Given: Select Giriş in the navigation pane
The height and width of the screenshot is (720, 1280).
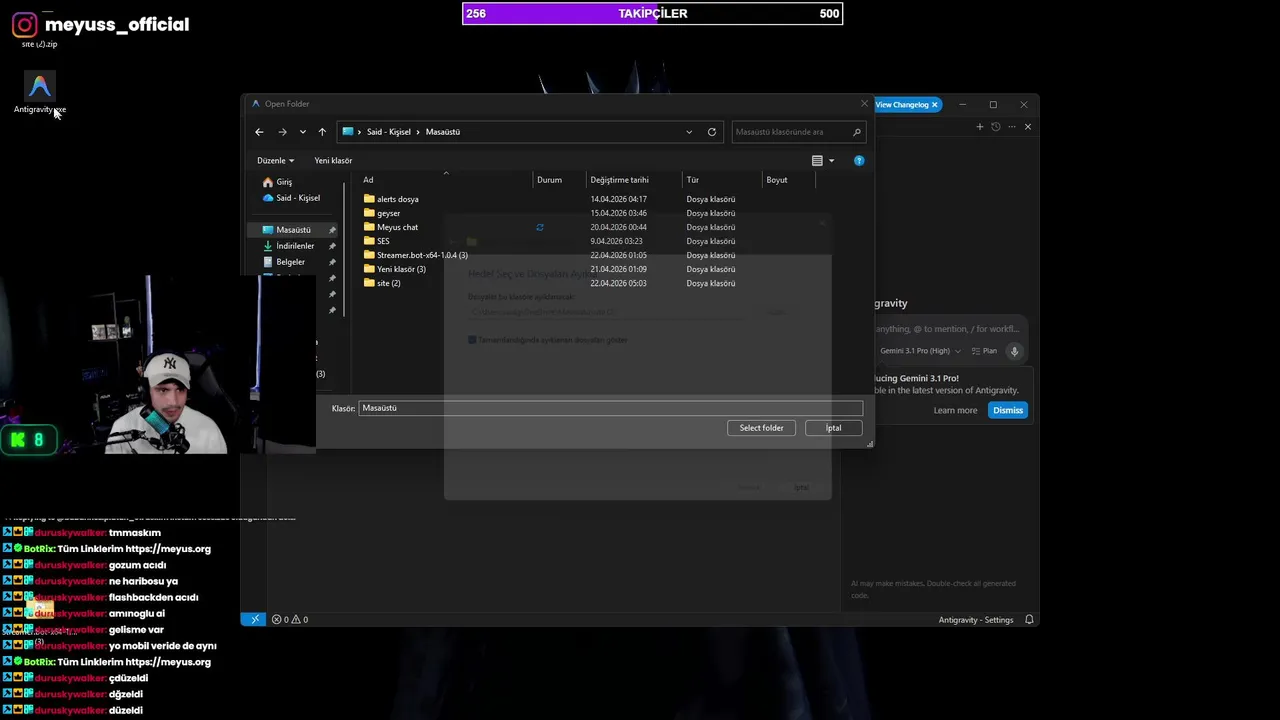Looking at the screenshot, I should pyautogui.click(x=284, y=182).
